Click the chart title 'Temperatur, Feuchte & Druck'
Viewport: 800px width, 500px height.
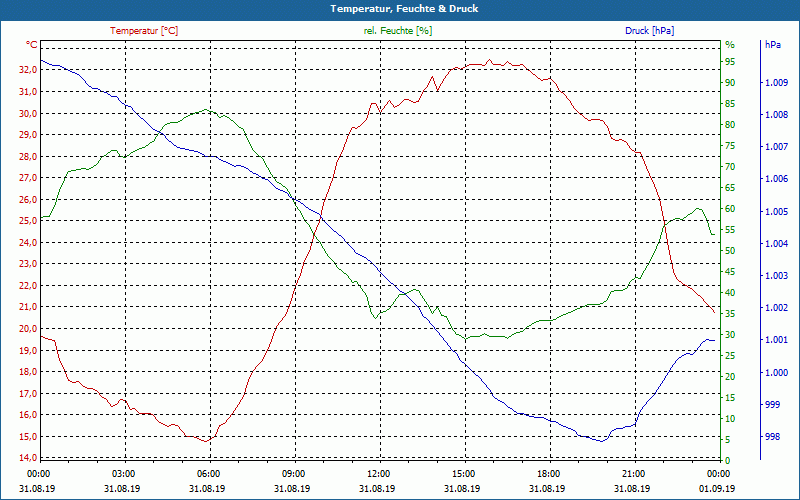coord(404,9)
